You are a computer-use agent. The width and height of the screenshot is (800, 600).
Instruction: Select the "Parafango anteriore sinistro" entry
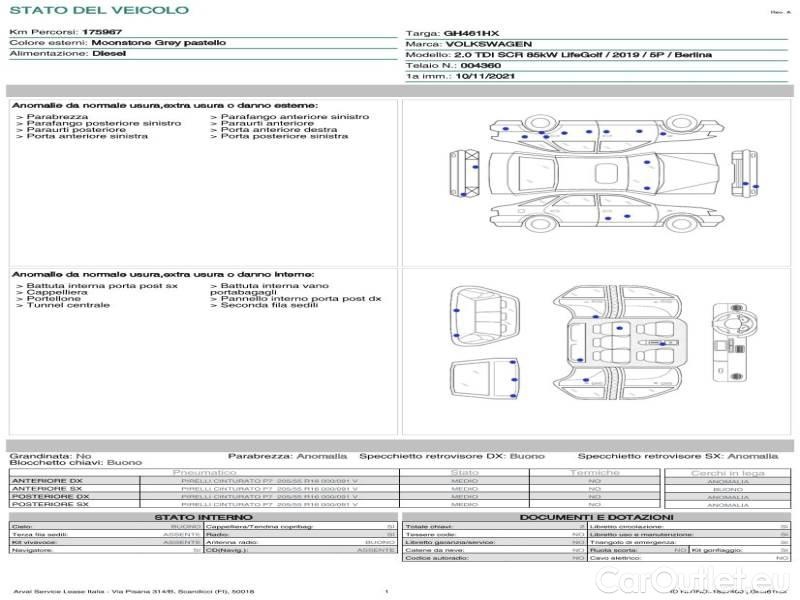point(294,116)
